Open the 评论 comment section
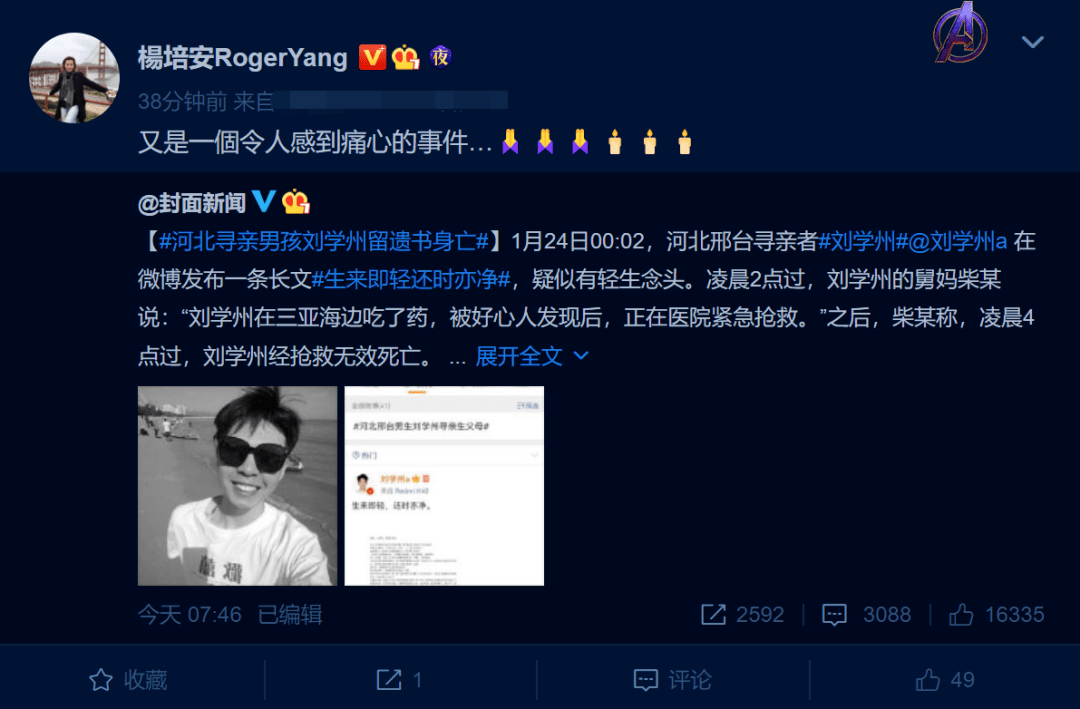 [x=672, y=680]
